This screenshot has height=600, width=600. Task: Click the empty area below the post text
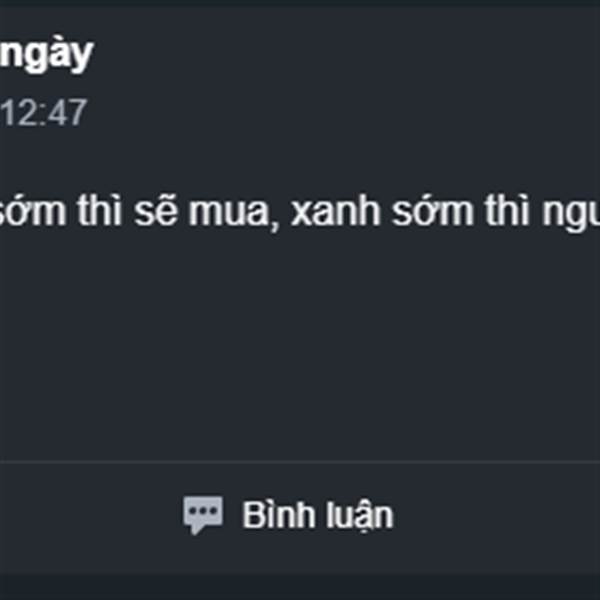pyautogui.click(x=300, y=344)
